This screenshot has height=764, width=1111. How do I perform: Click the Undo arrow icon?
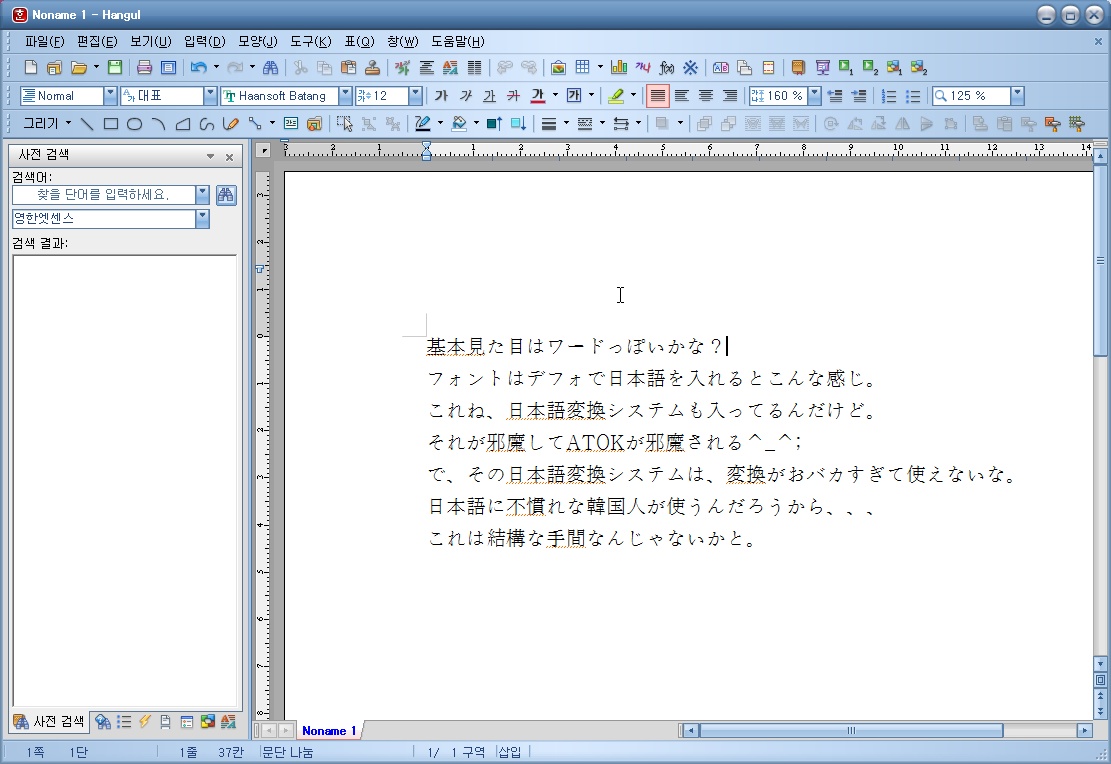click(x=198, y=67)
